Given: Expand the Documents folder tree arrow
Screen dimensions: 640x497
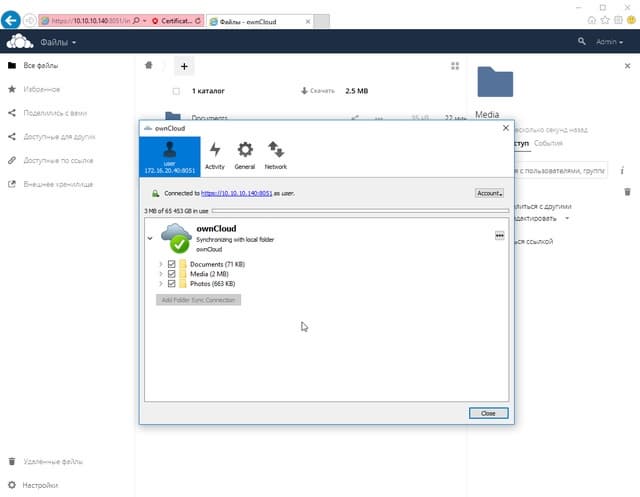Looking at the screenshot, I should tap(161, 264).
